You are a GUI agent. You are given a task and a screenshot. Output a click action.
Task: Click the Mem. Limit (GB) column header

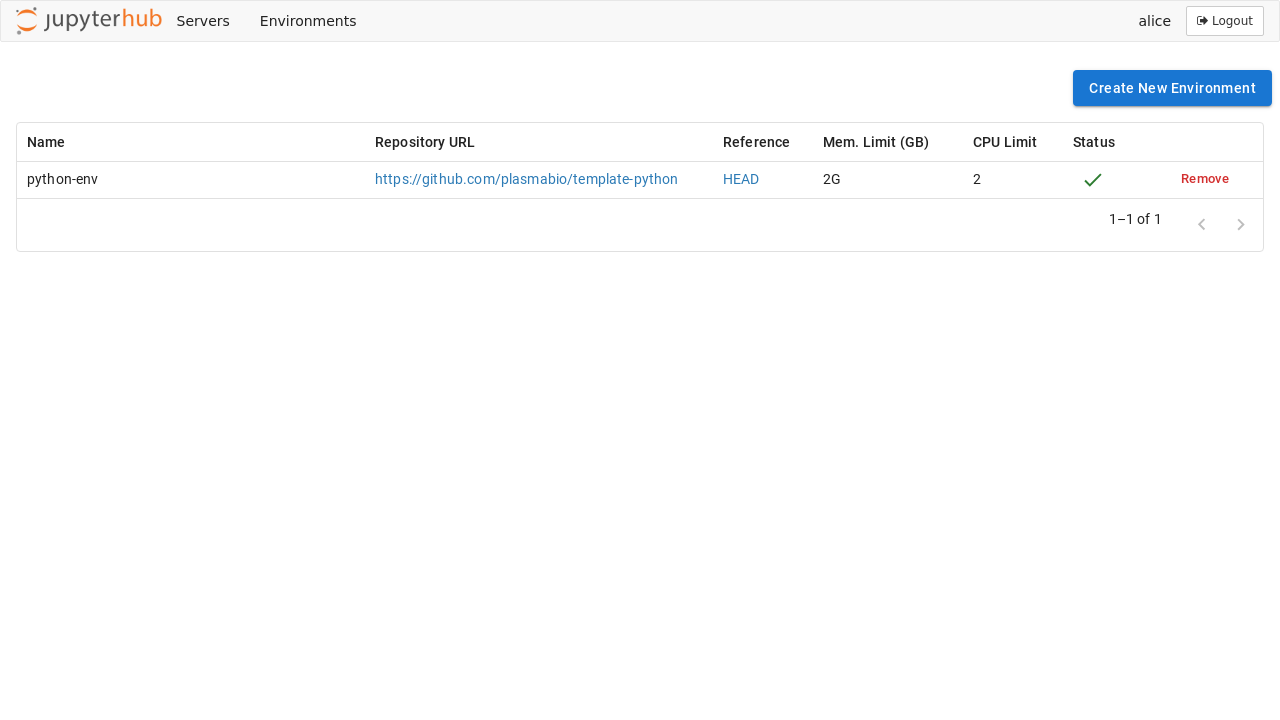[876, 142]
